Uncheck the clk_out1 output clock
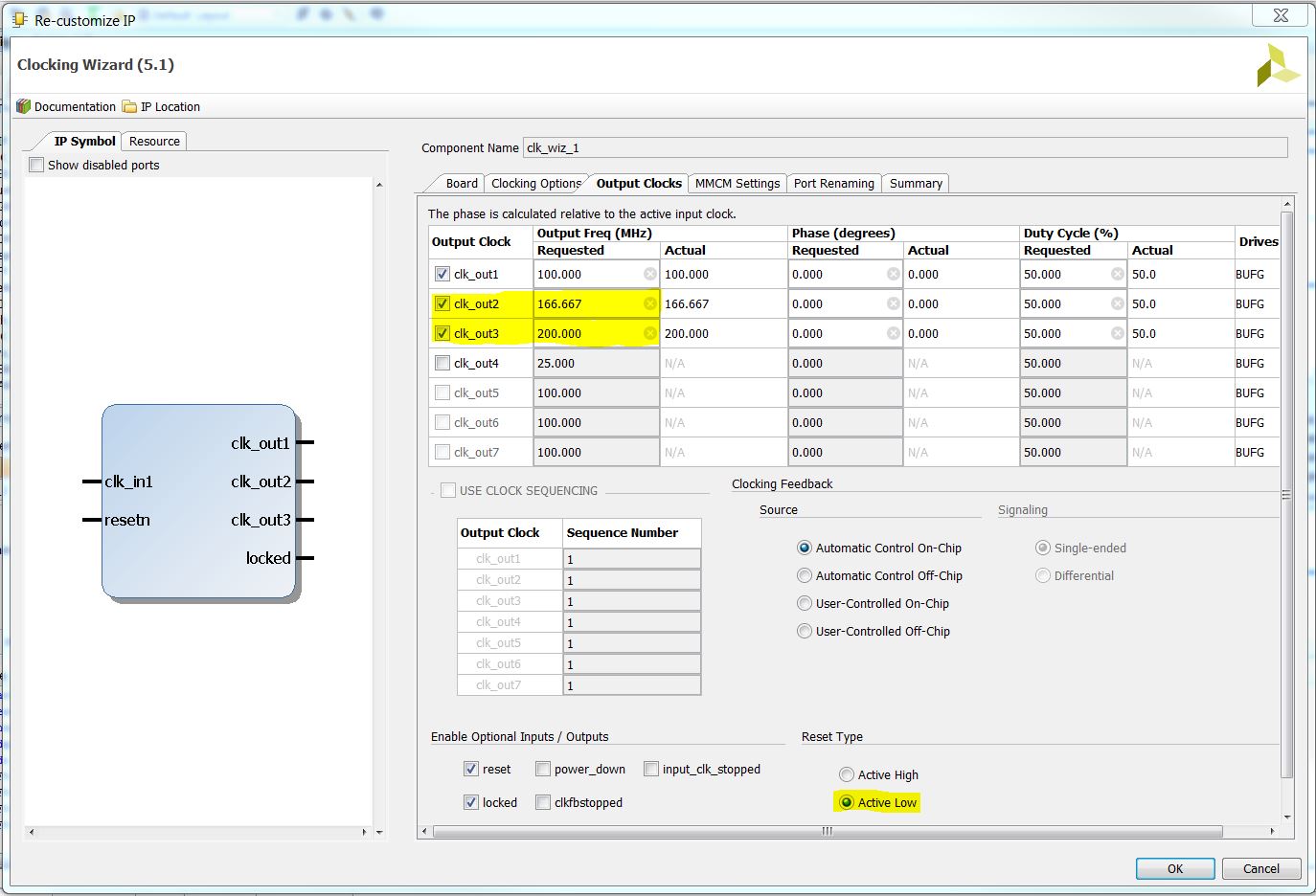This screenshot has height=896, width=1316. pos(442,274)
